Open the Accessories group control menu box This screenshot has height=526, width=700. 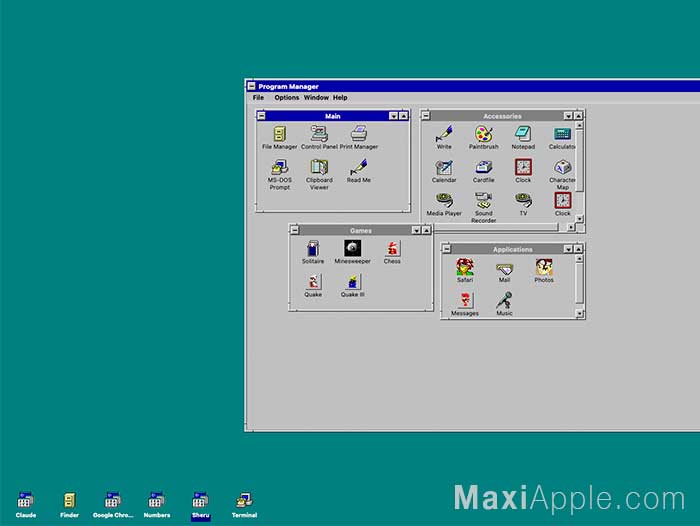click(x=426, y=116)
